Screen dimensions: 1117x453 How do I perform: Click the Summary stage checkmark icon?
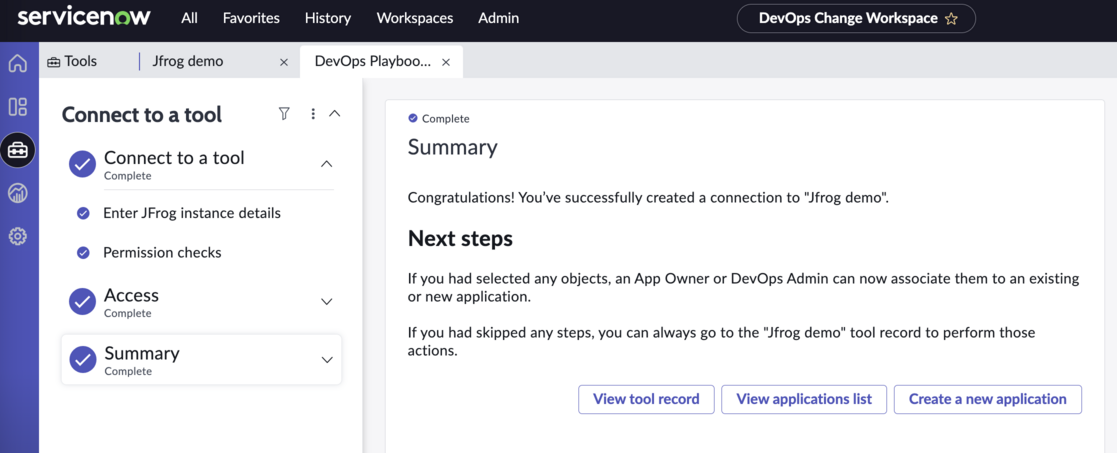click(83, 360)
